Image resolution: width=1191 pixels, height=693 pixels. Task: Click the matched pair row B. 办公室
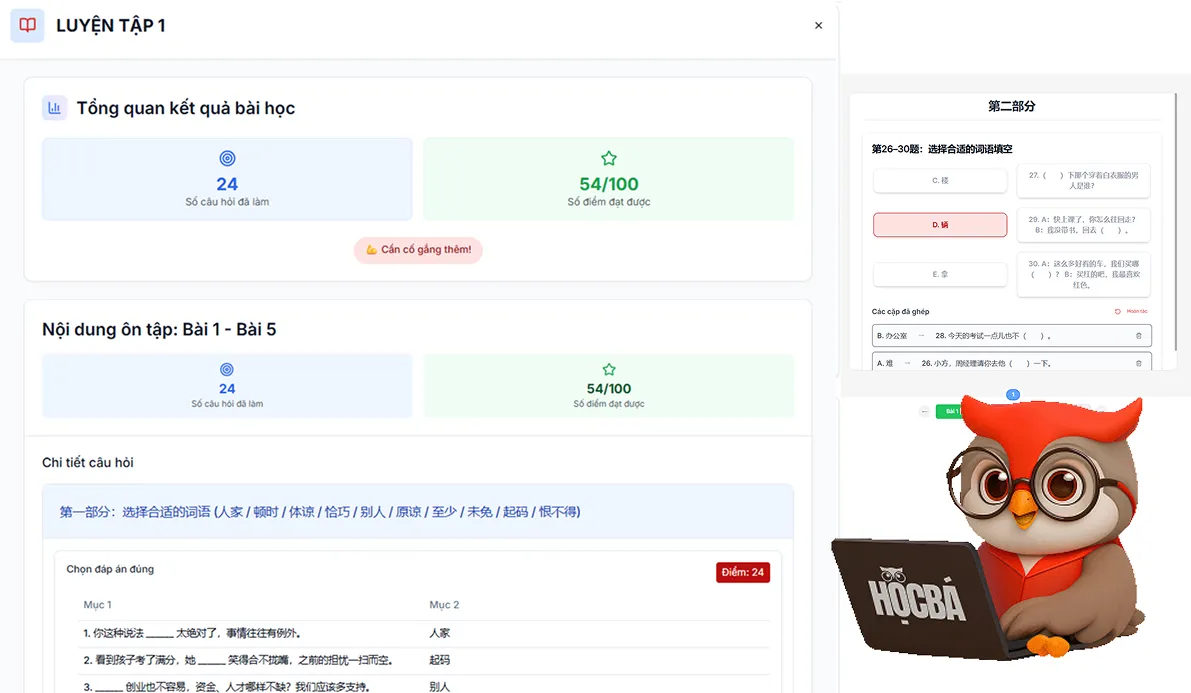pyautogui.click(x=1012, y=336)
